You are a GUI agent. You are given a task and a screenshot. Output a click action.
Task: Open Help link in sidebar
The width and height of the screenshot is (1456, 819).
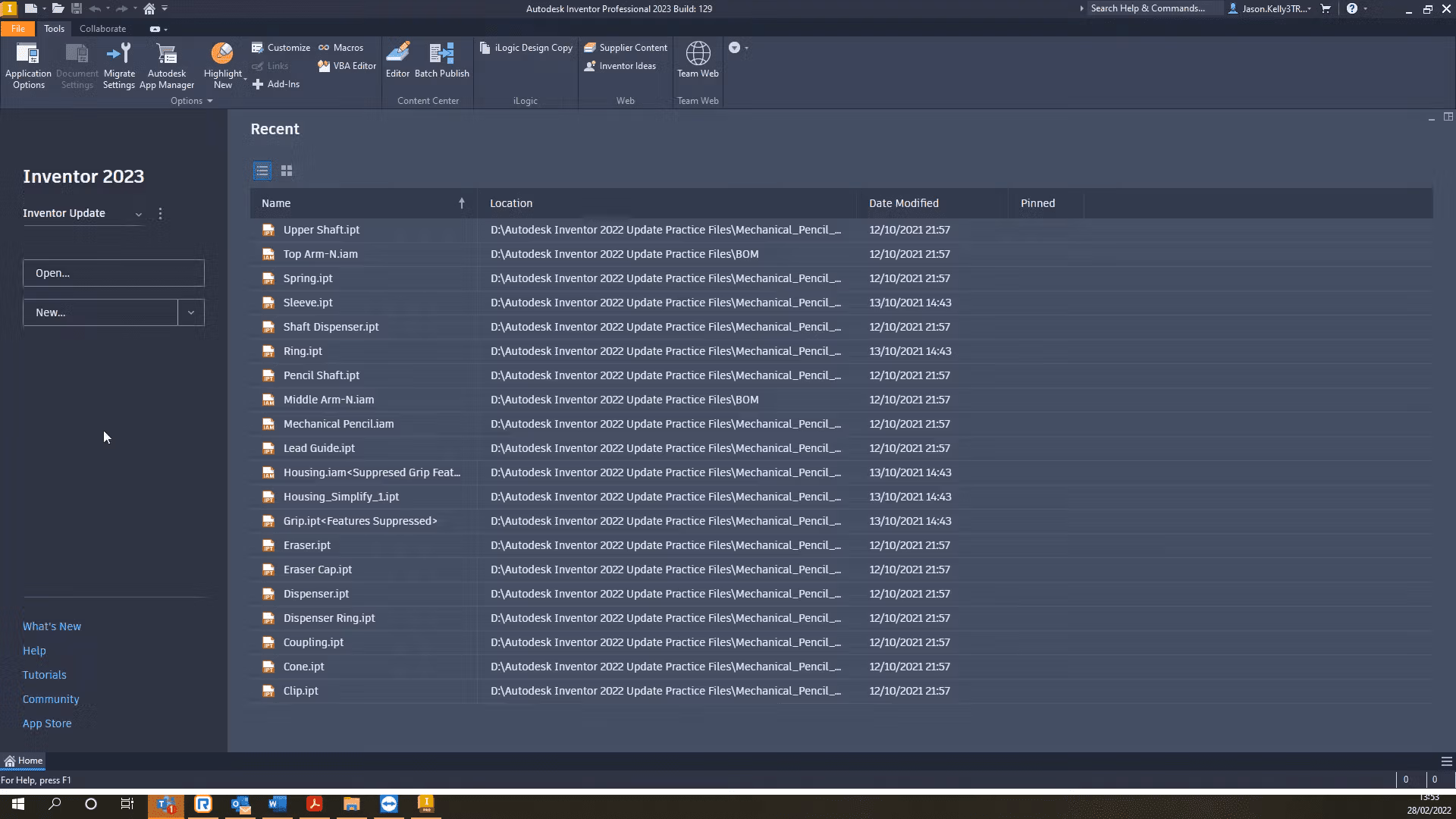click(34, 651)
